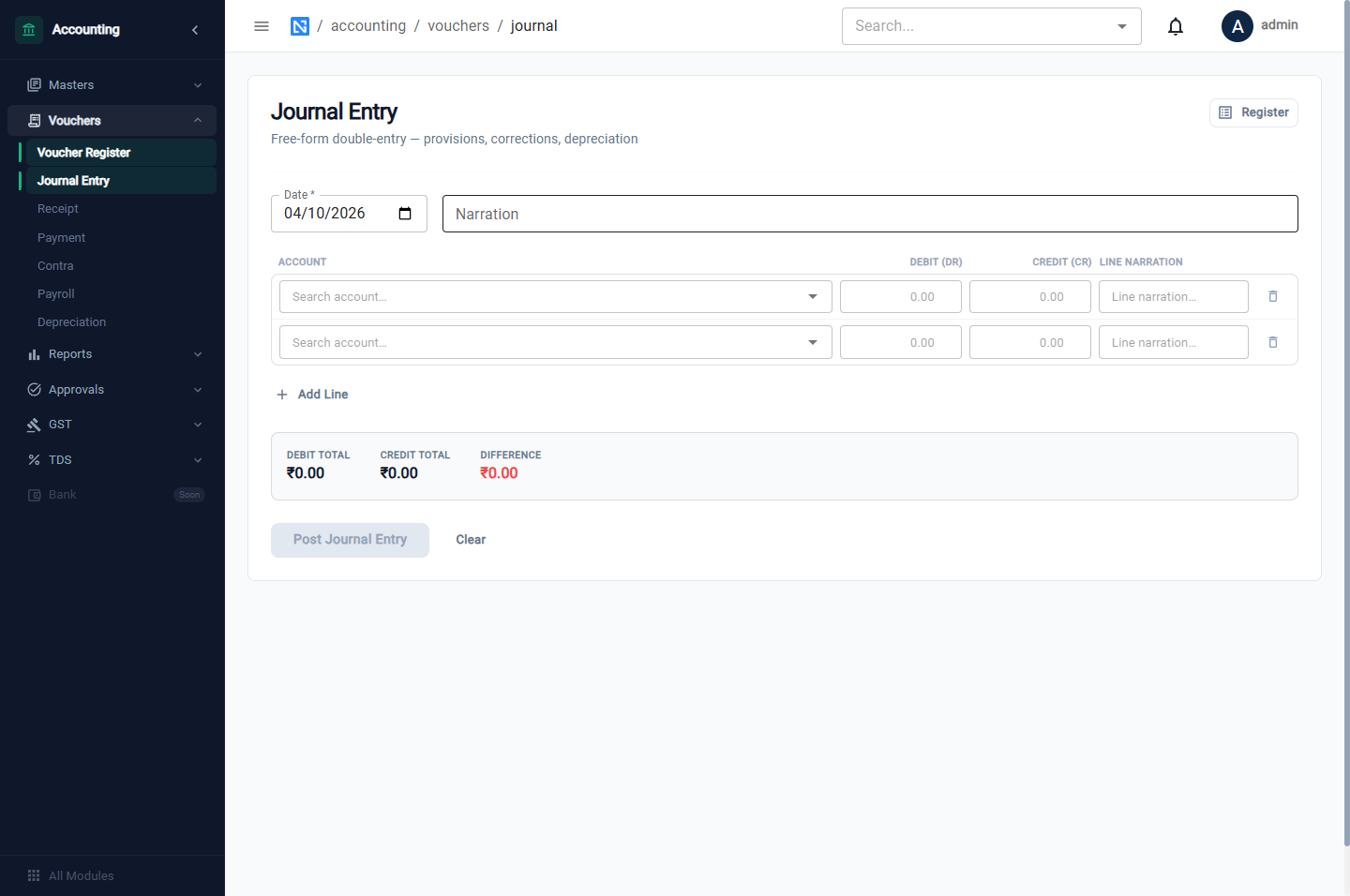This screenshot has width=1350, height=896.
Task: Open notifications bell
Action: (x=1176, y=26)
